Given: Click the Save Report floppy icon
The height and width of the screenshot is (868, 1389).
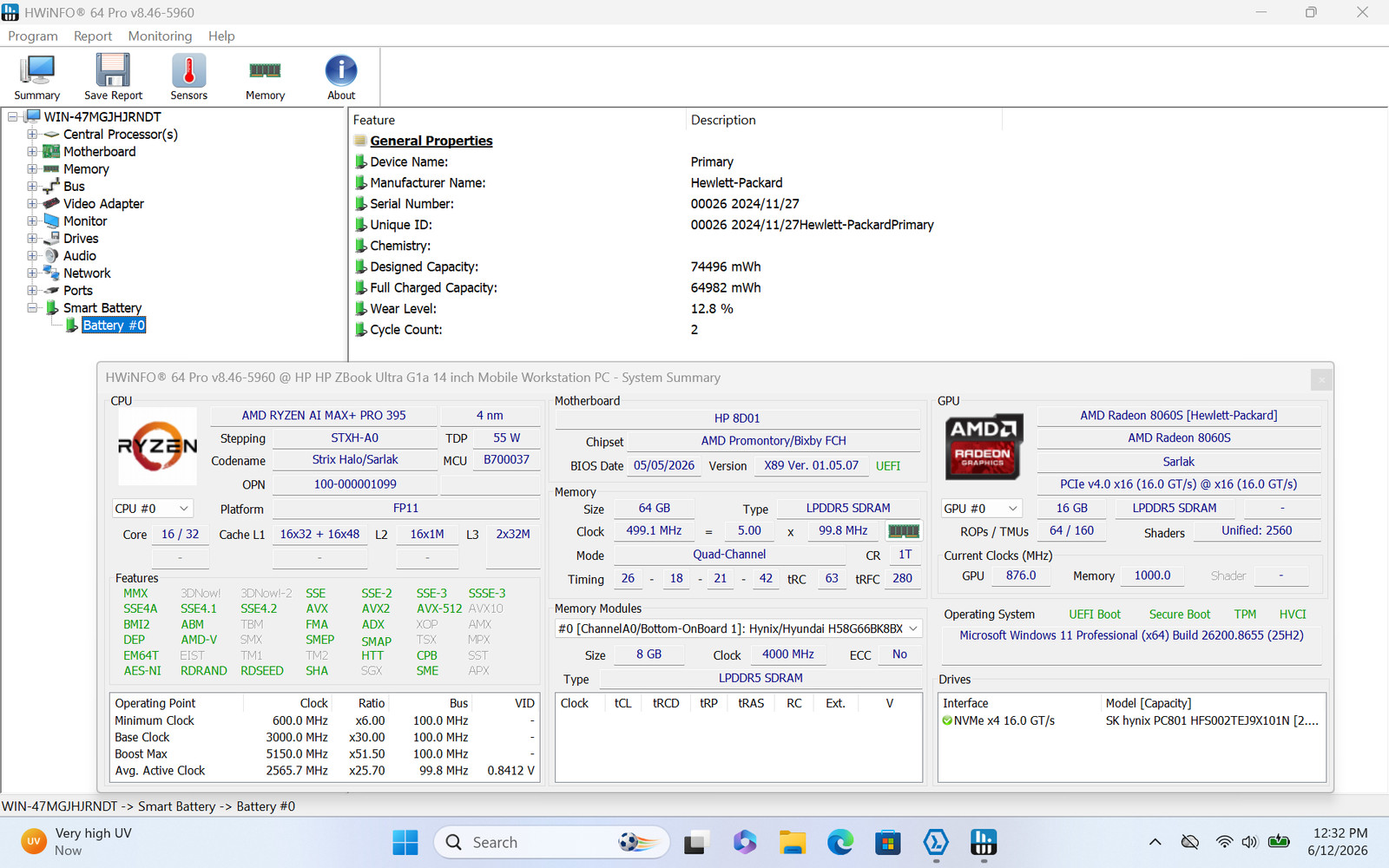Looking at the screenshot, I should [x=113, y=77].
